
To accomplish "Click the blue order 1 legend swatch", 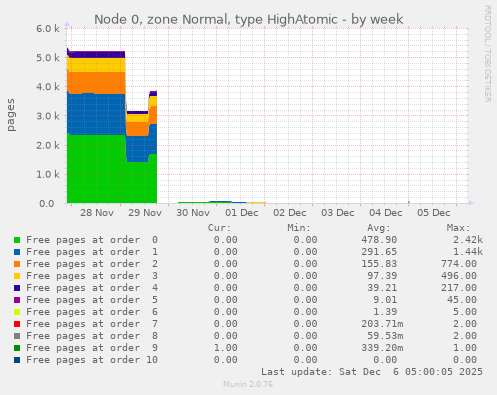I will 17,252.
